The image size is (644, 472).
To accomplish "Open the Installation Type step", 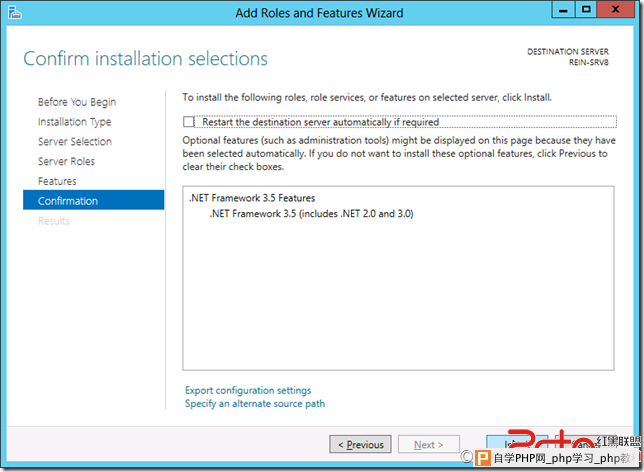I will pos(74,122).
